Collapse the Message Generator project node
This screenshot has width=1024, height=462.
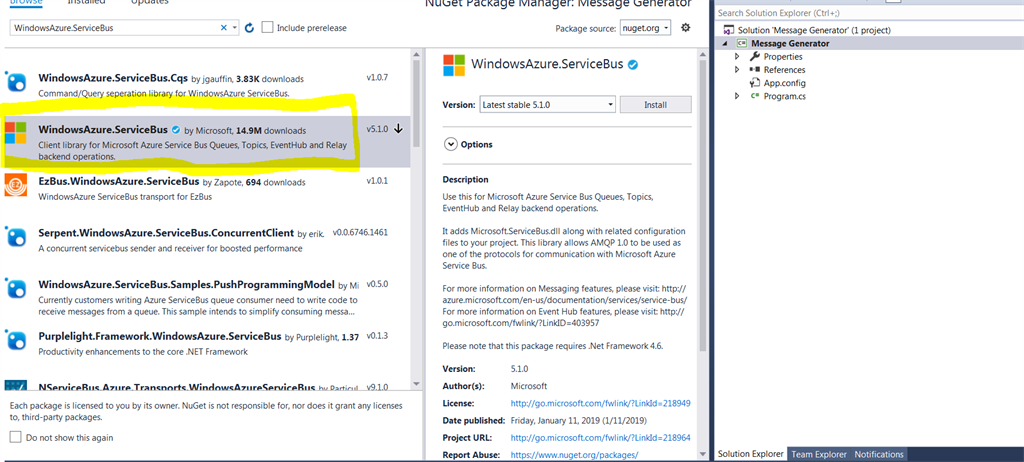tap(726, 44)
